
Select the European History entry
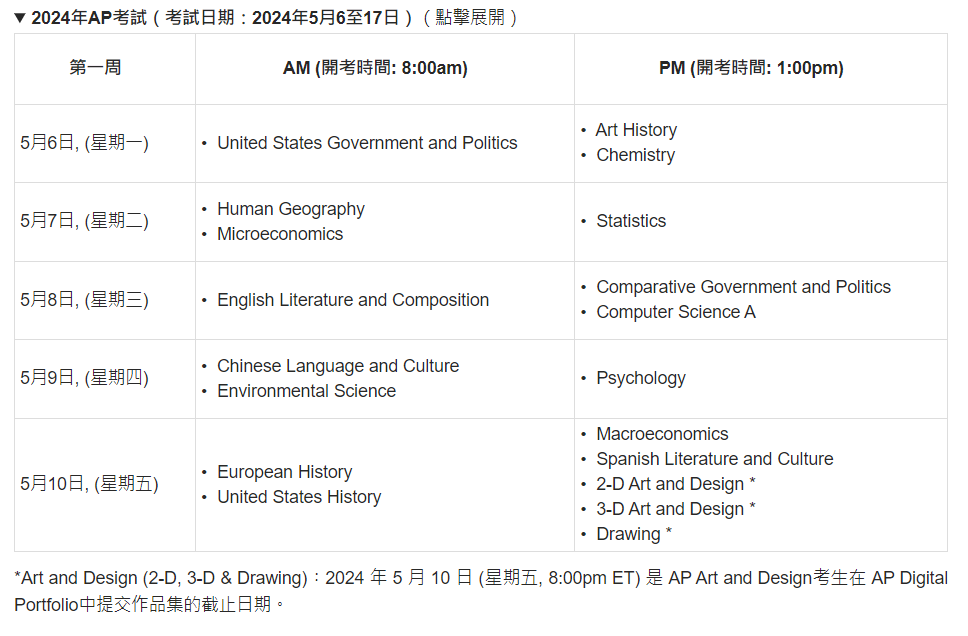[x=284, y=472]
